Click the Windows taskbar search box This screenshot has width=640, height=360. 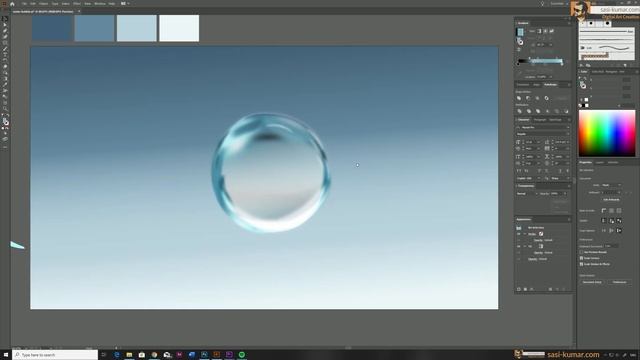55,355
